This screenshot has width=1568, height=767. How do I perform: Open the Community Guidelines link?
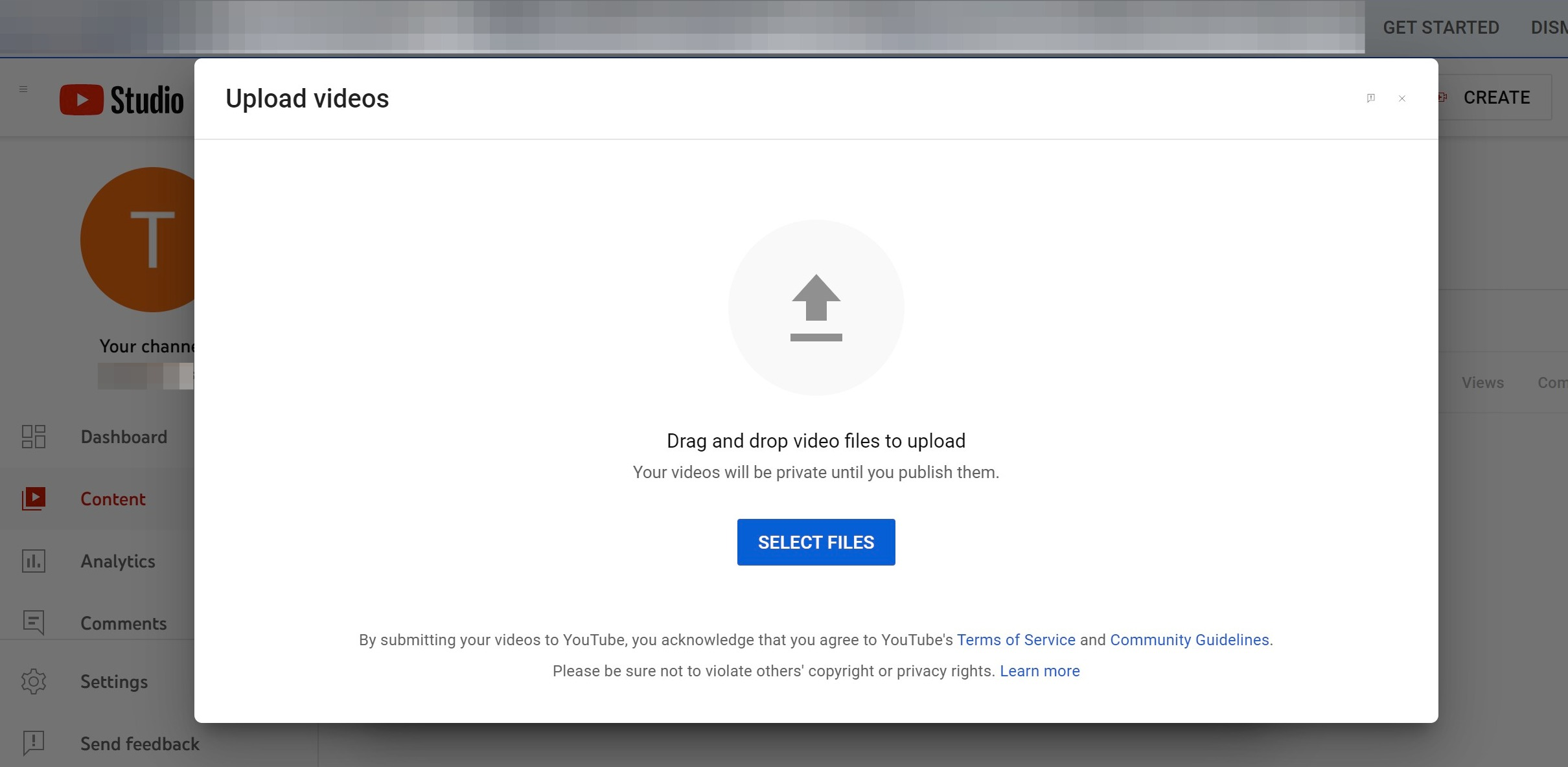[x=1190, y=640]
